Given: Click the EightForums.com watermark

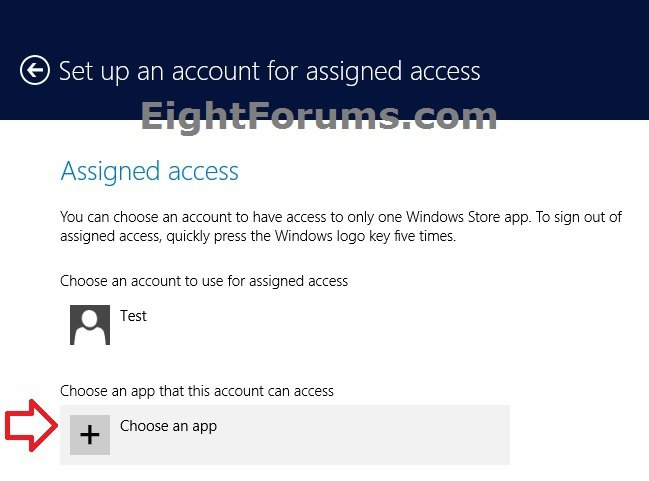Looking at the screenshot, I should (319, 118).
